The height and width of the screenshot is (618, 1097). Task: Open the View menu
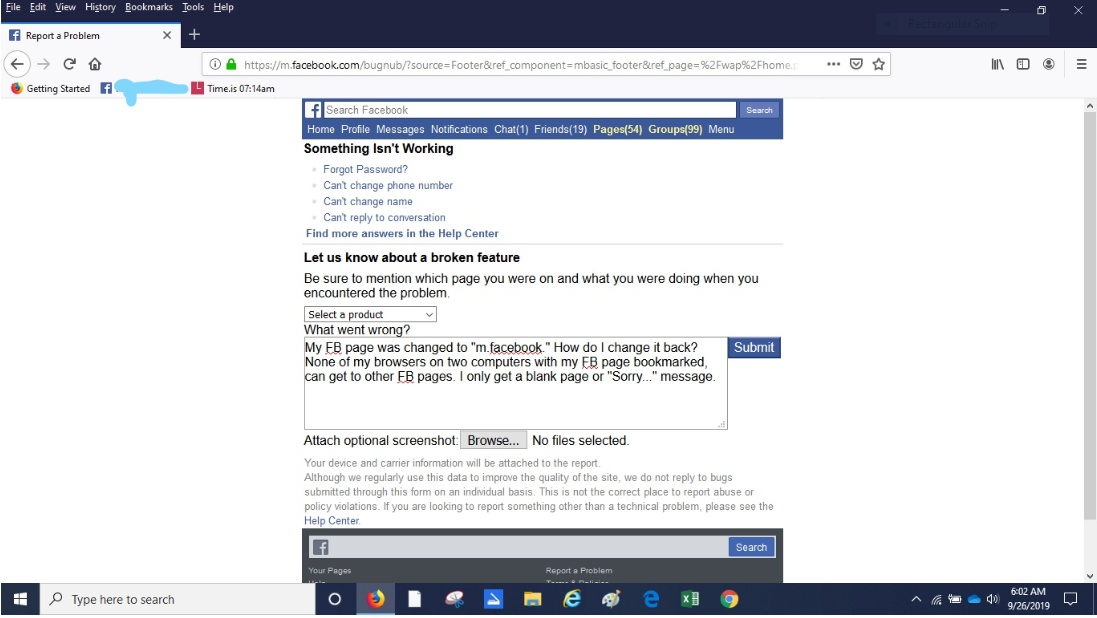coord(65,7)
